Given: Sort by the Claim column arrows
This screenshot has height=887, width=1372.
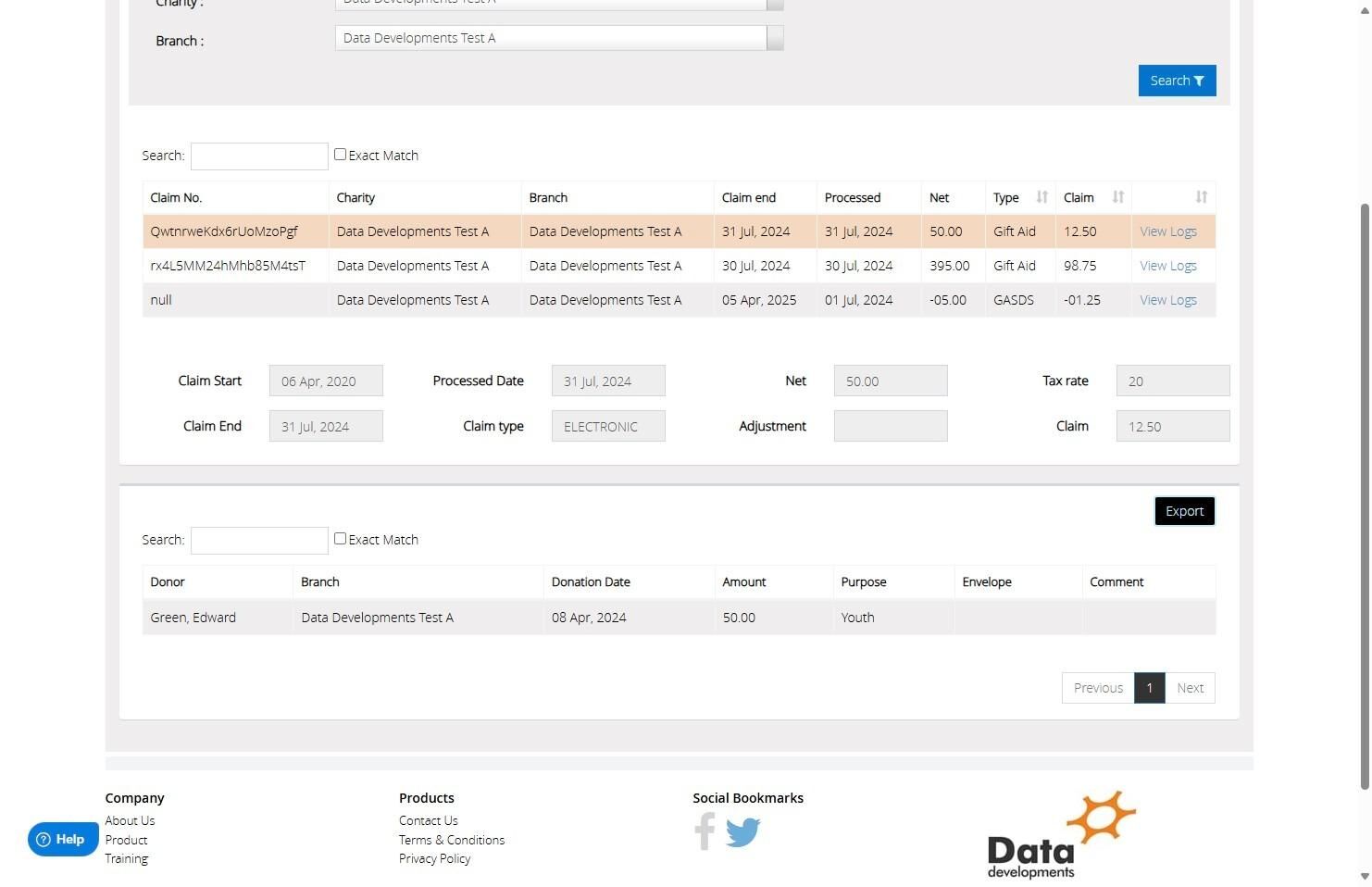Looking at the screenshot, I should point(1117,197).
